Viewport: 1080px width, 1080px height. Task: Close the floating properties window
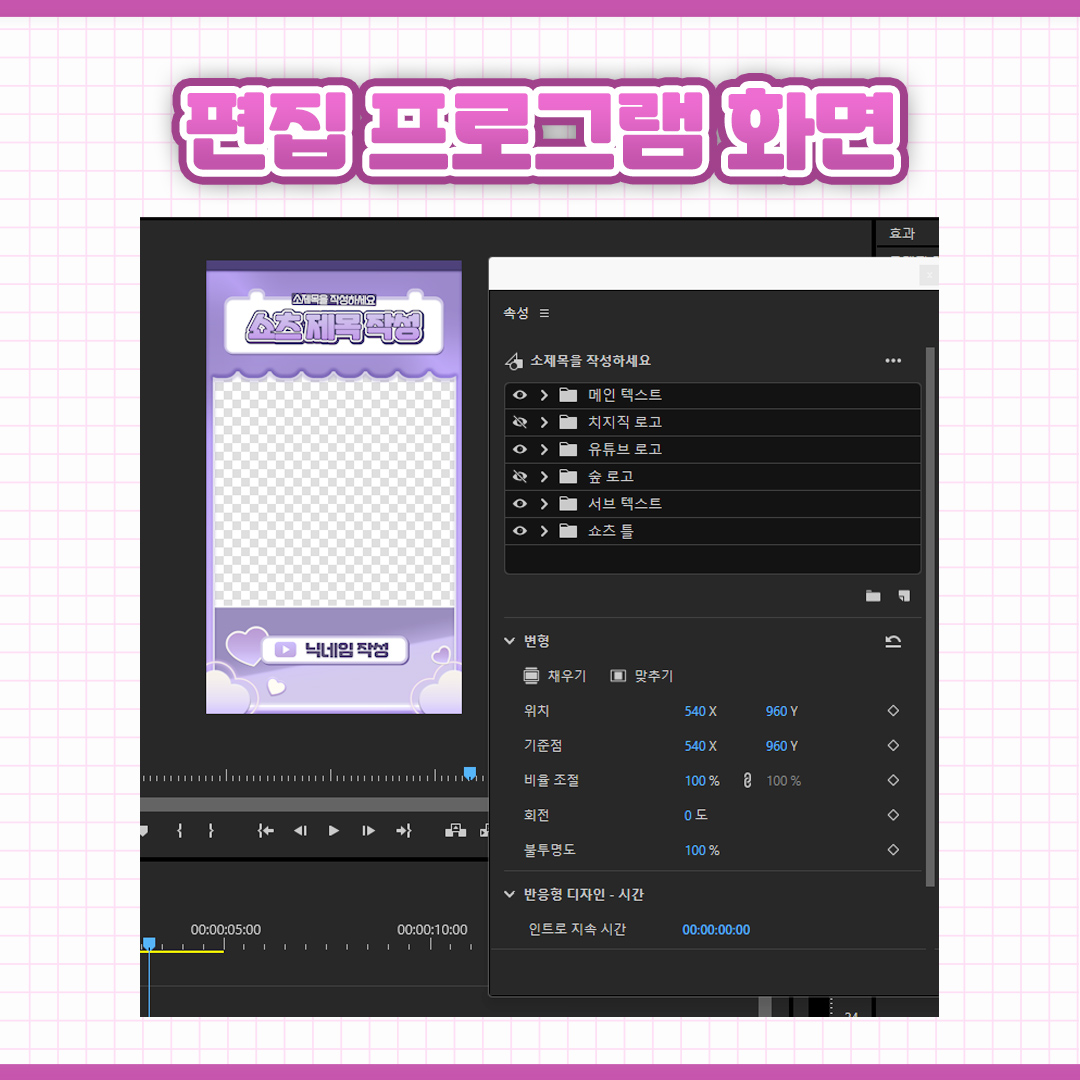coord(928,275)
